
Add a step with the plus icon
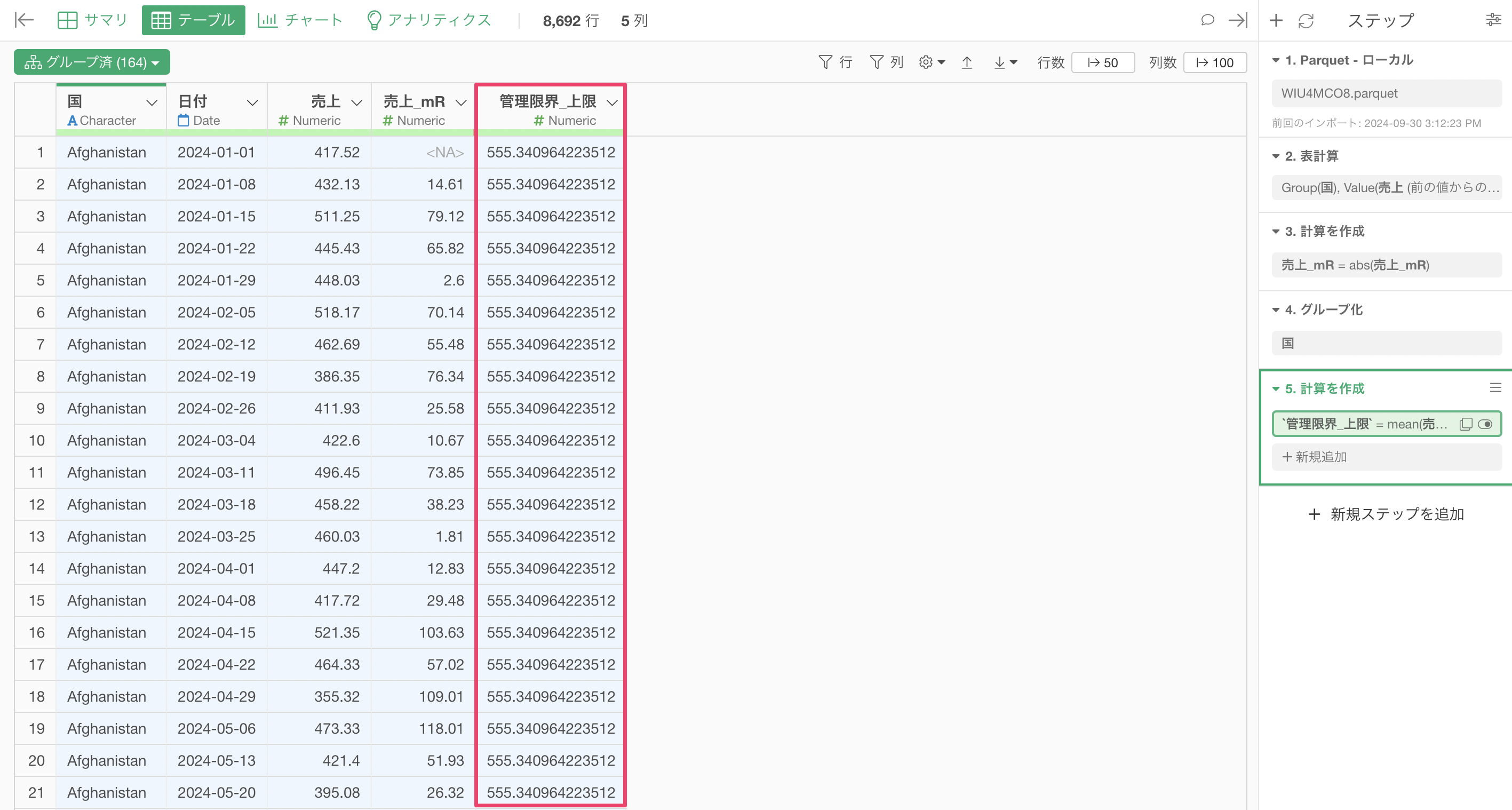(1276, 20)
